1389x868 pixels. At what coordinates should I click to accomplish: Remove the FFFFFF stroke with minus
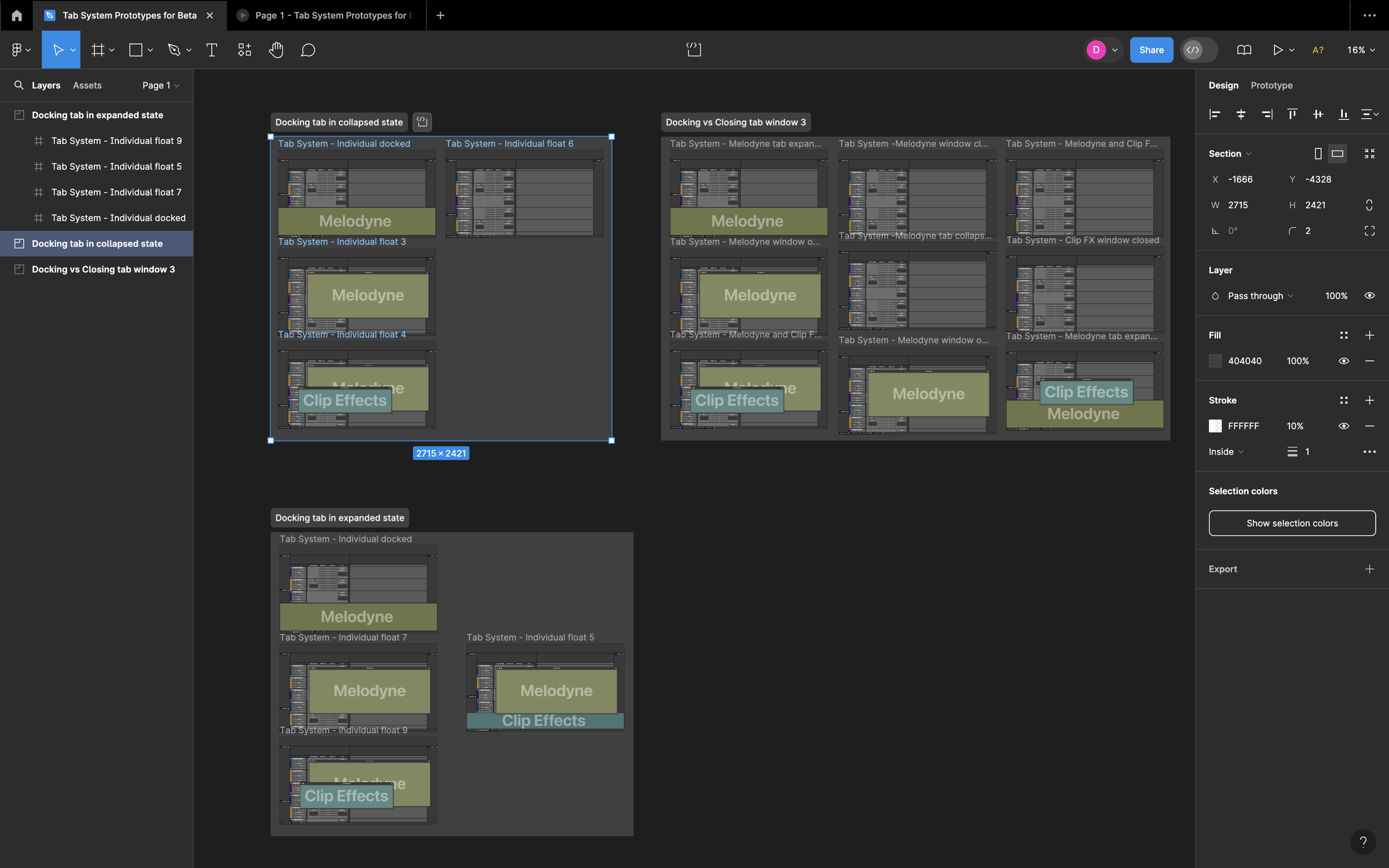click(x=1370, y=426)
